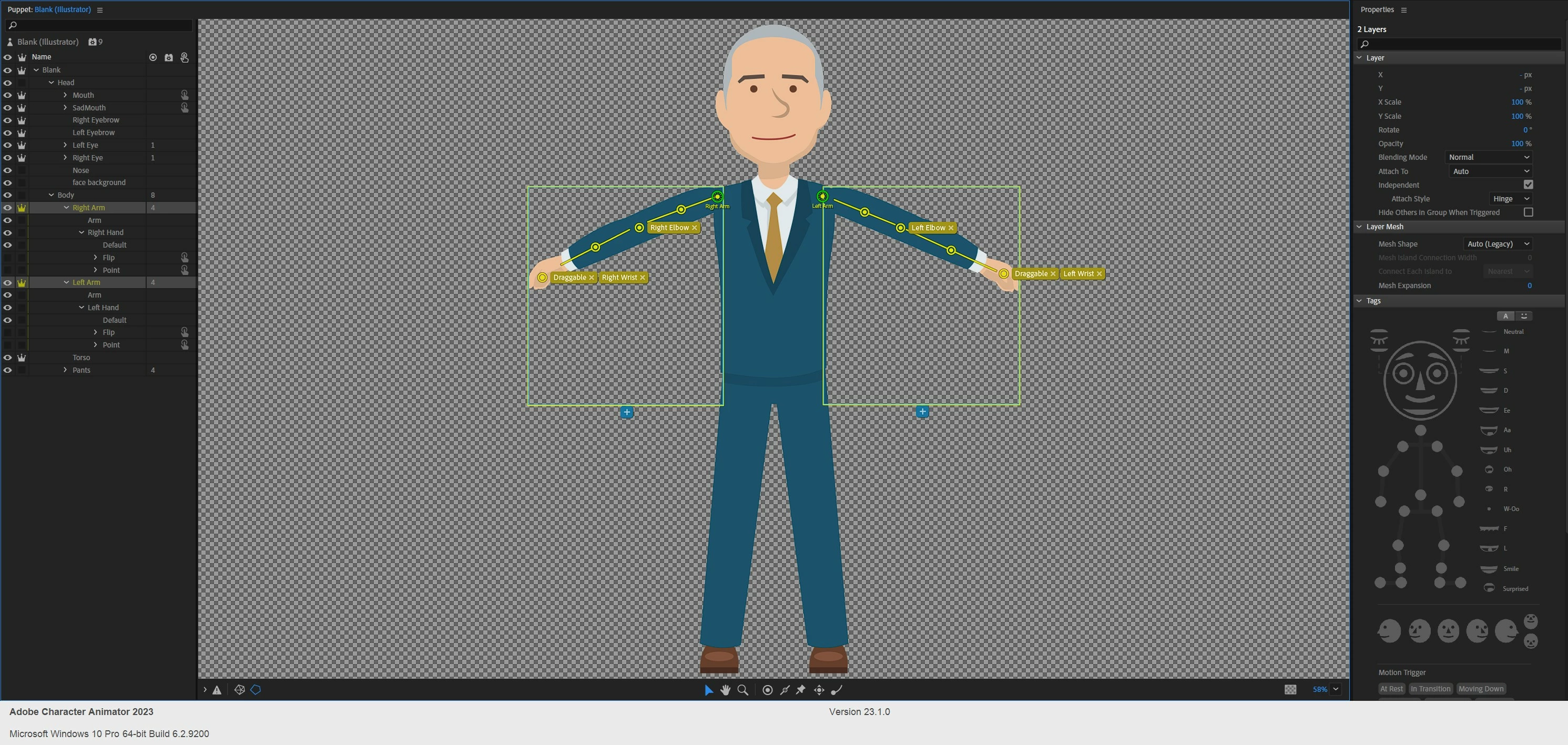Expand the Pants layer group
The image size is (1568, 745).
click(65, 370)
